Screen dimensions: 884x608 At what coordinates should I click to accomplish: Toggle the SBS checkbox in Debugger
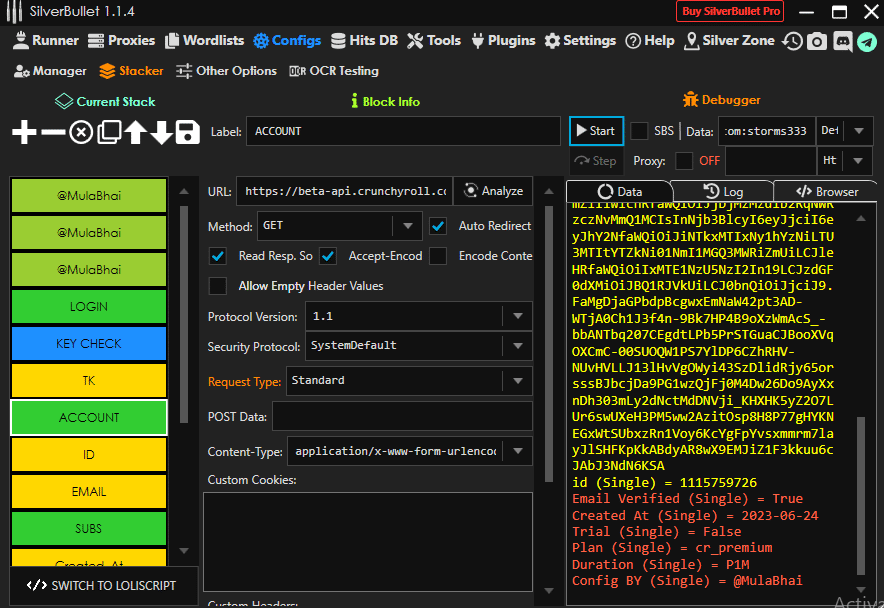(x=639, y=131)
